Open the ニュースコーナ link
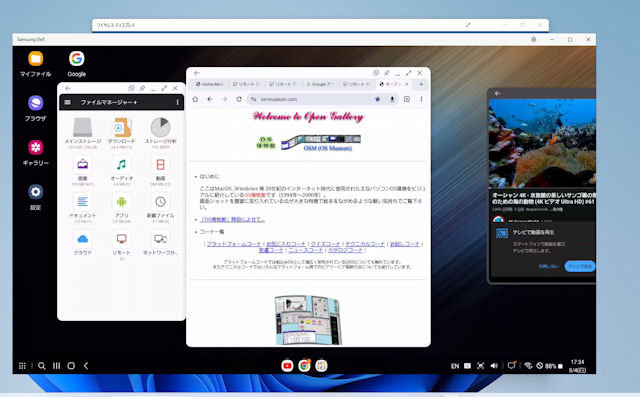Viewport: 640px width, 397px height. tap(306, 250)
